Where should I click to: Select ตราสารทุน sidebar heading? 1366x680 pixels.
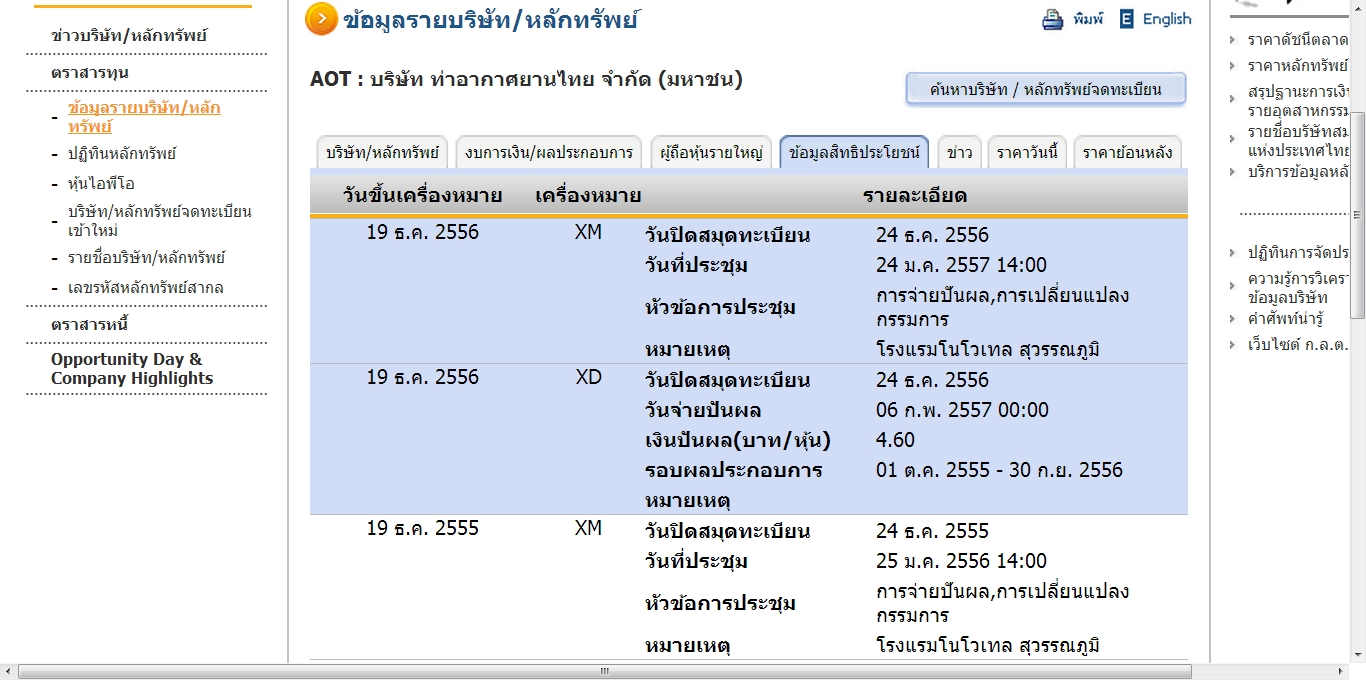click(90, 73)
